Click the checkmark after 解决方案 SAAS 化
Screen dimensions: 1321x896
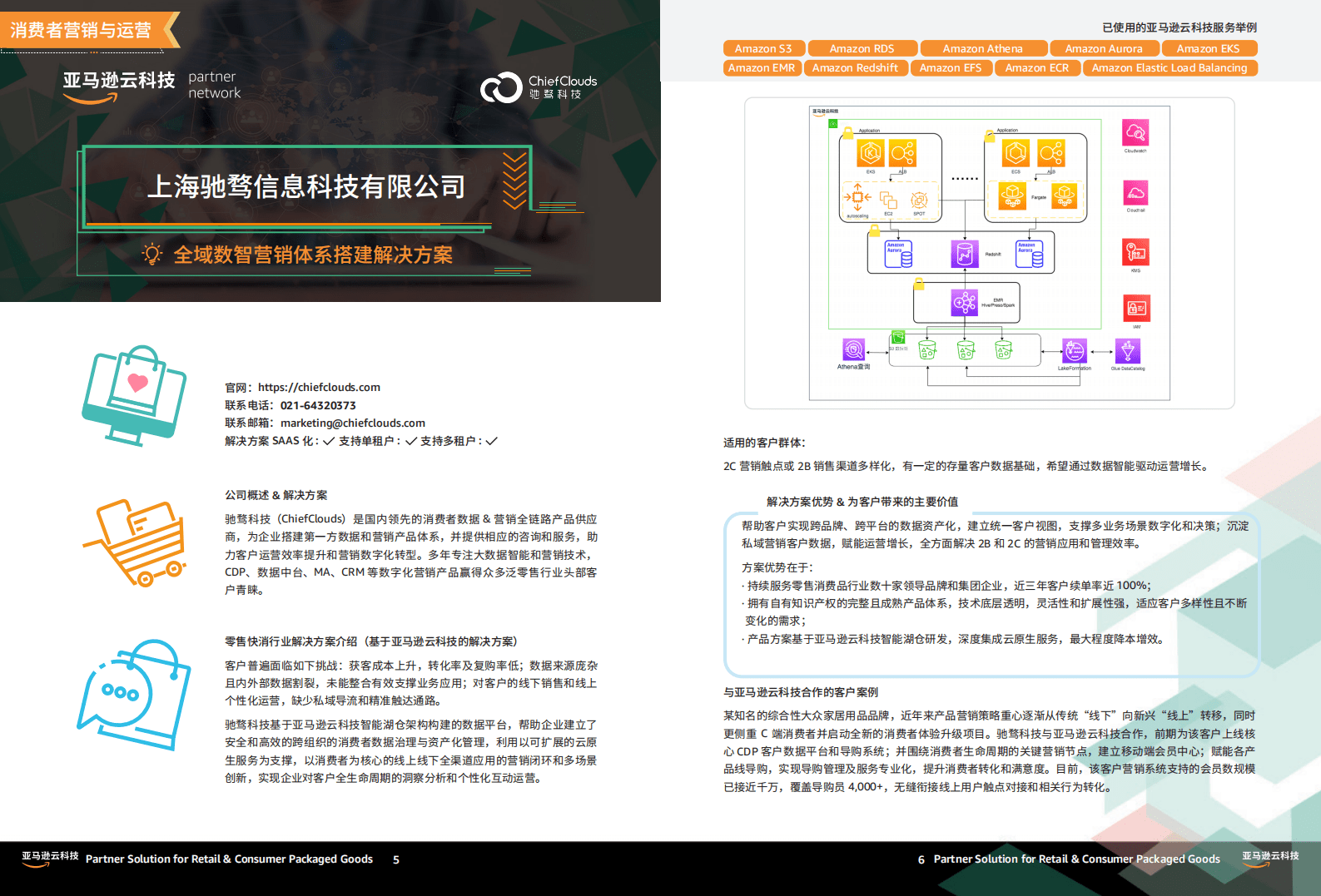329,441
